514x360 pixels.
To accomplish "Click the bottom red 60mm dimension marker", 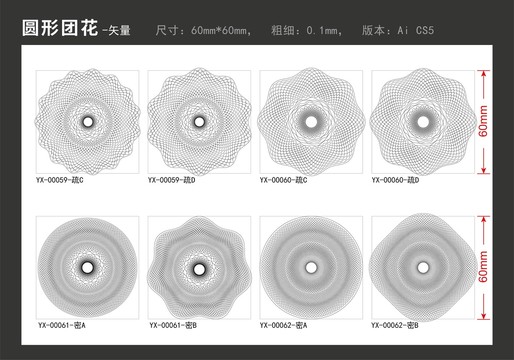I will 483,268.
